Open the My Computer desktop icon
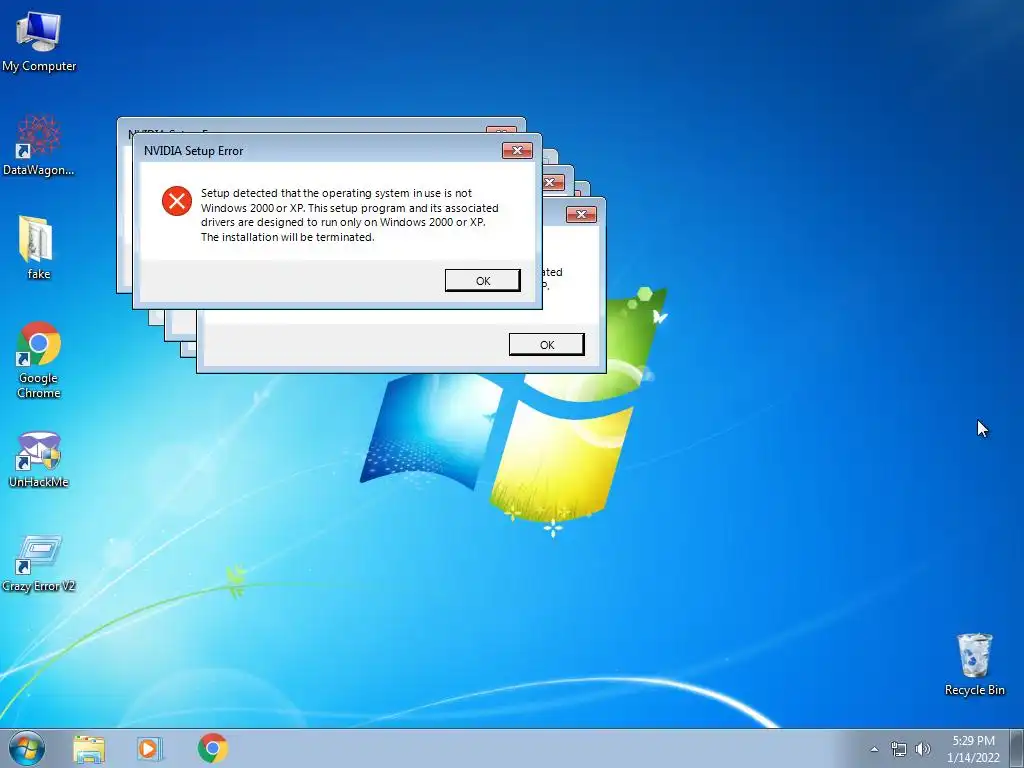This screenshot has width=1024, height=768. pyautogui.click(x=39, y=42)
